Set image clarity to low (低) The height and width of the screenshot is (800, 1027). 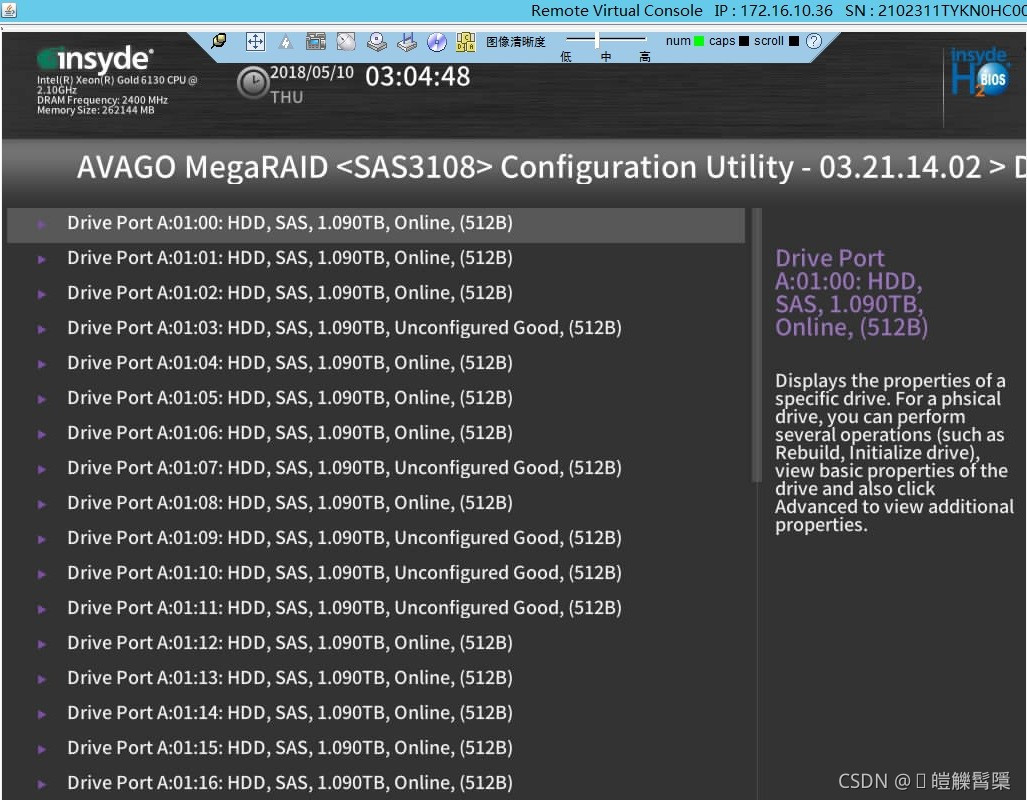566,57
